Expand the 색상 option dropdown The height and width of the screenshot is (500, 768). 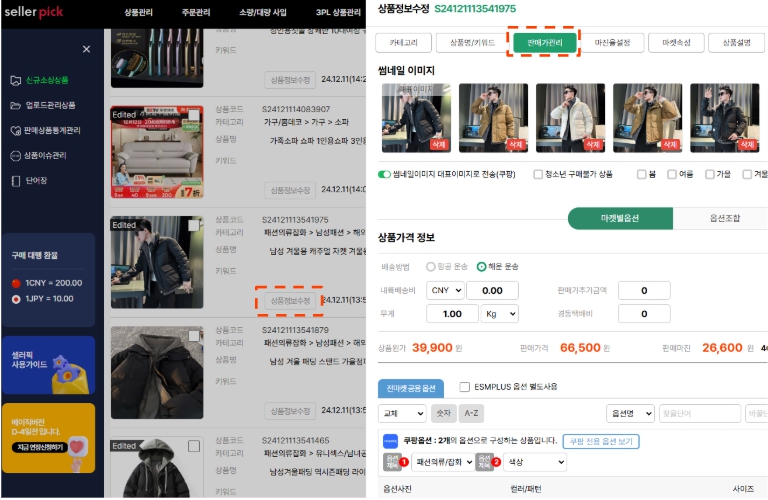[535, 462]
